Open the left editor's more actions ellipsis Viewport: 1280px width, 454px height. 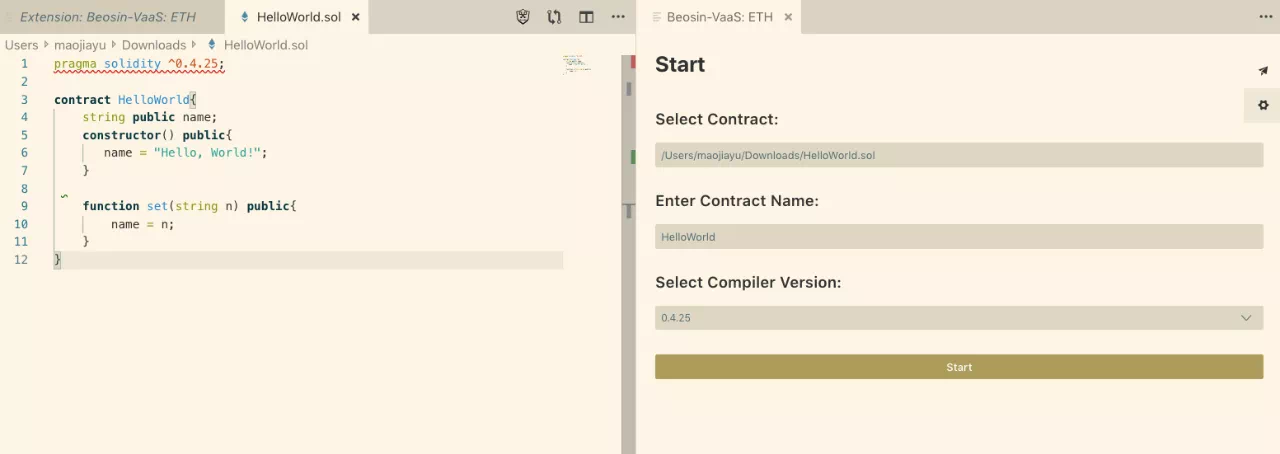point(618,17)
